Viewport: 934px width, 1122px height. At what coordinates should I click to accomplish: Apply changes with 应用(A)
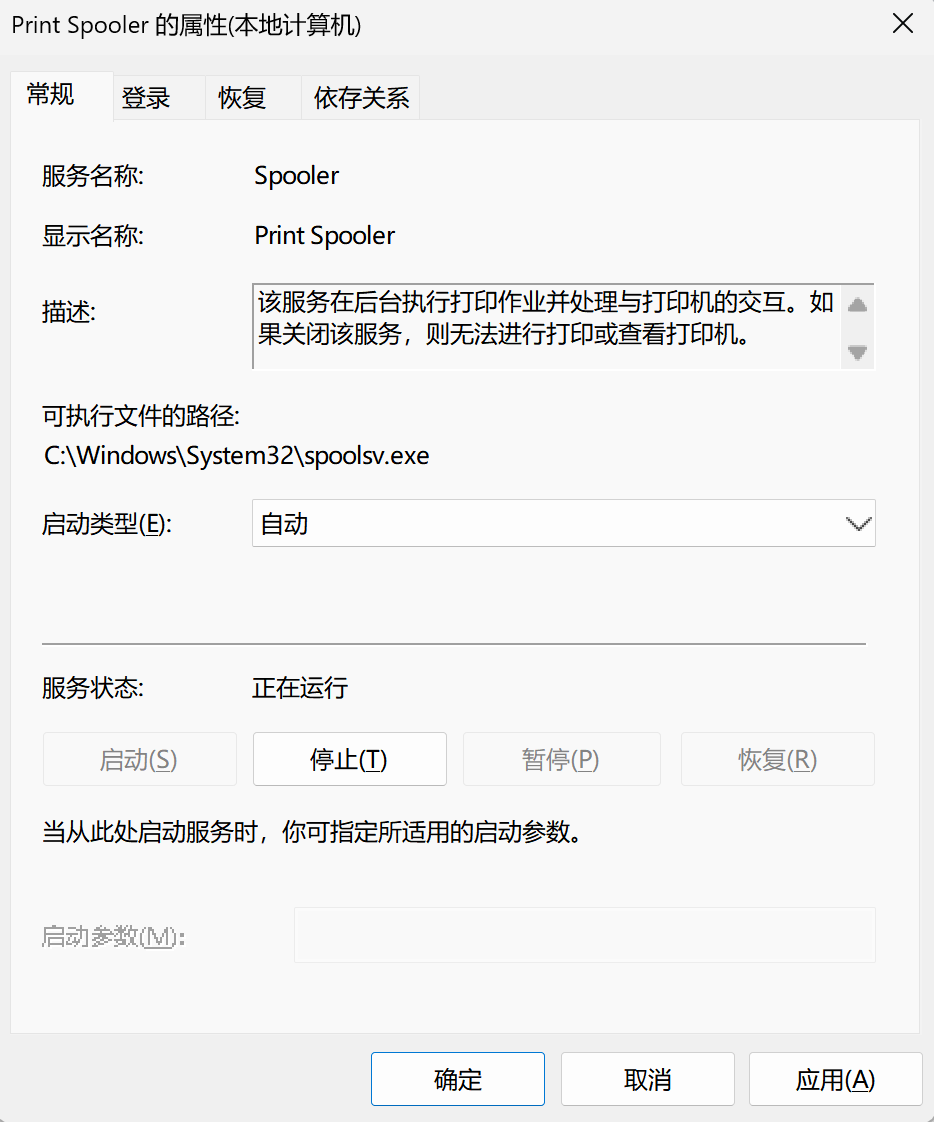coord(835,1079)
